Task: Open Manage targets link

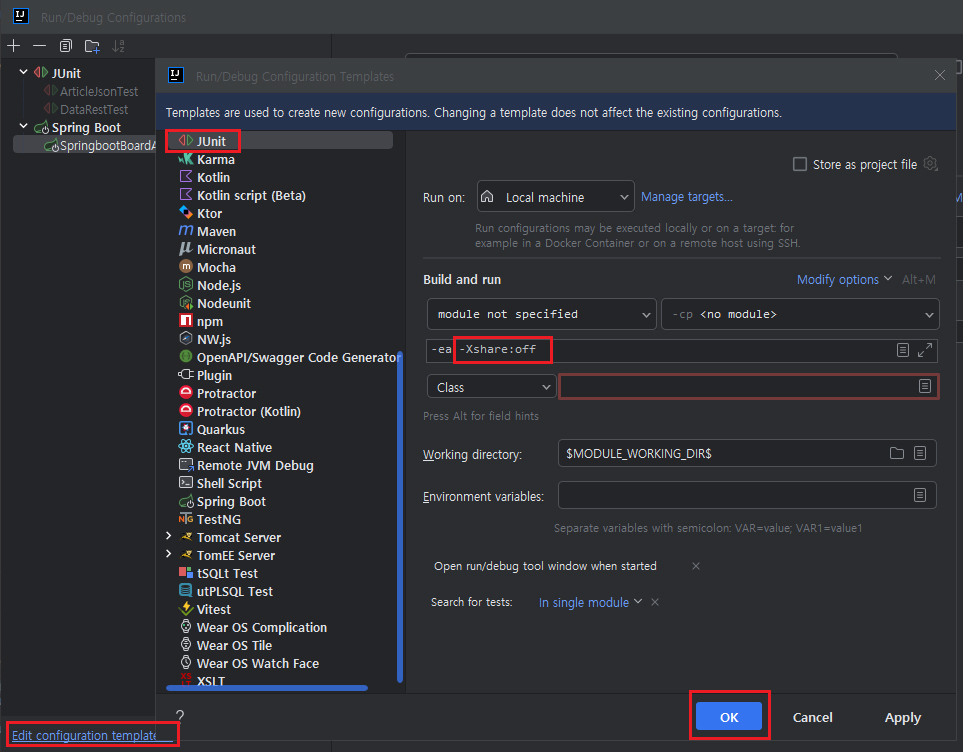Action: 687,197
